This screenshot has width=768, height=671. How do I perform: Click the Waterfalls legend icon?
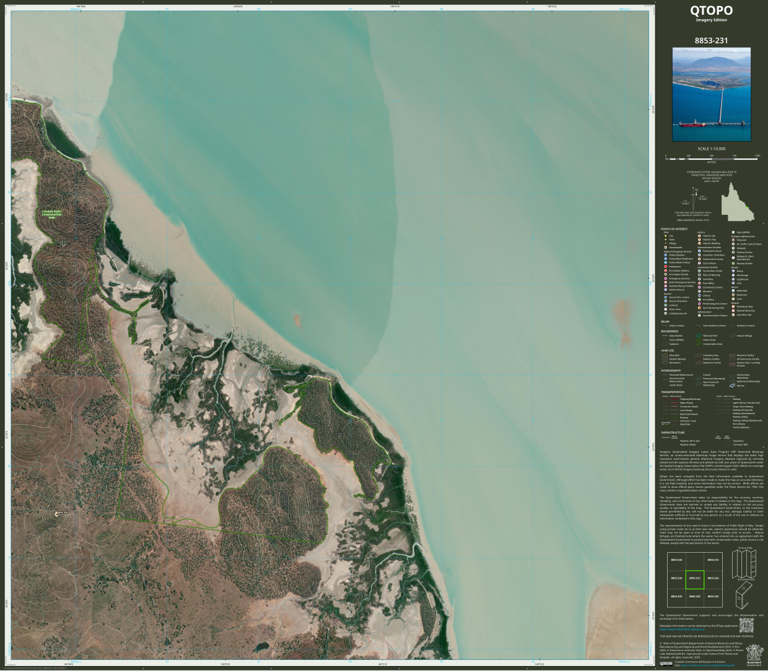733,290
